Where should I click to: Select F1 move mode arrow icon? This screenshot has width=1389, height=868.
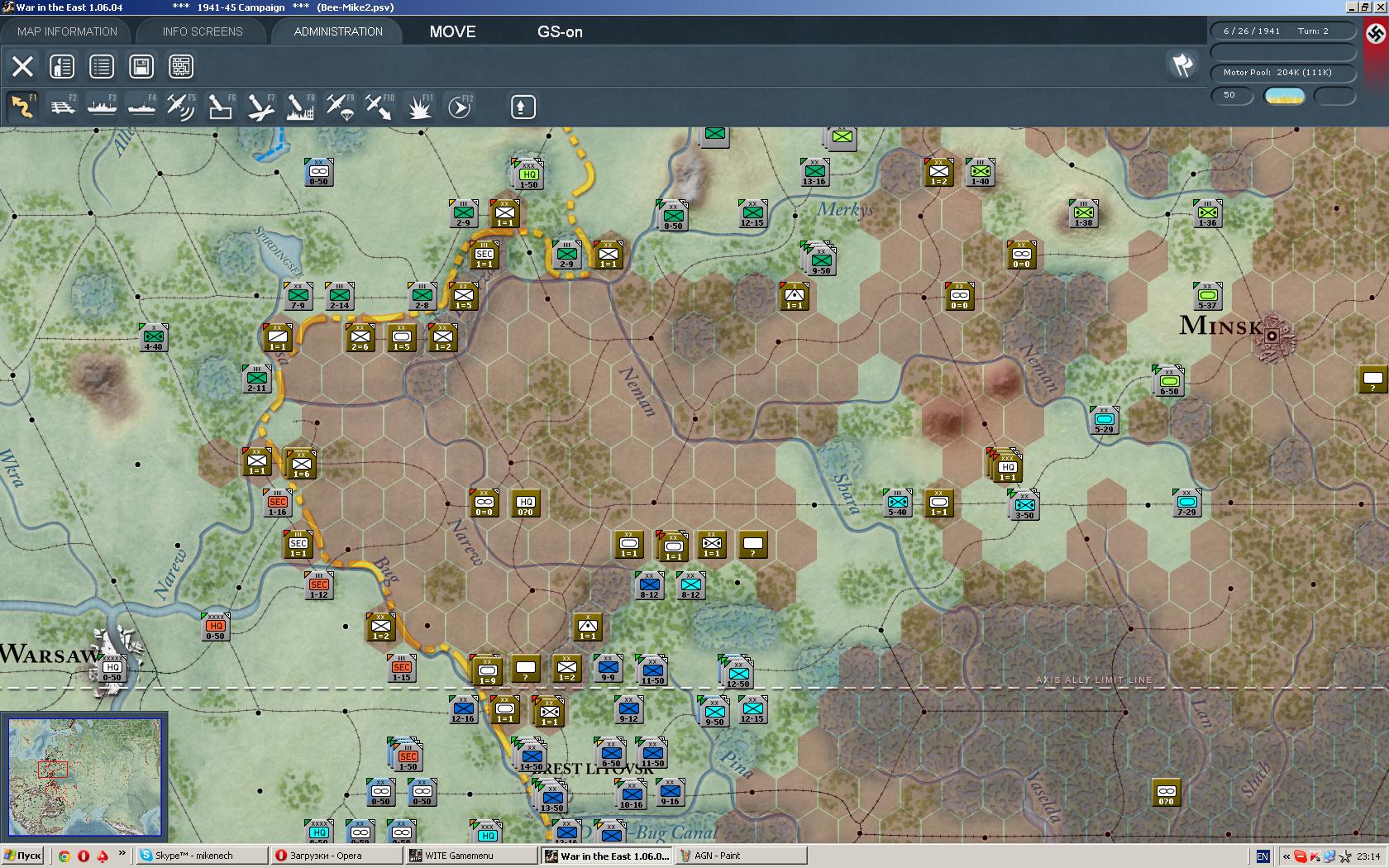click(22, 107)
